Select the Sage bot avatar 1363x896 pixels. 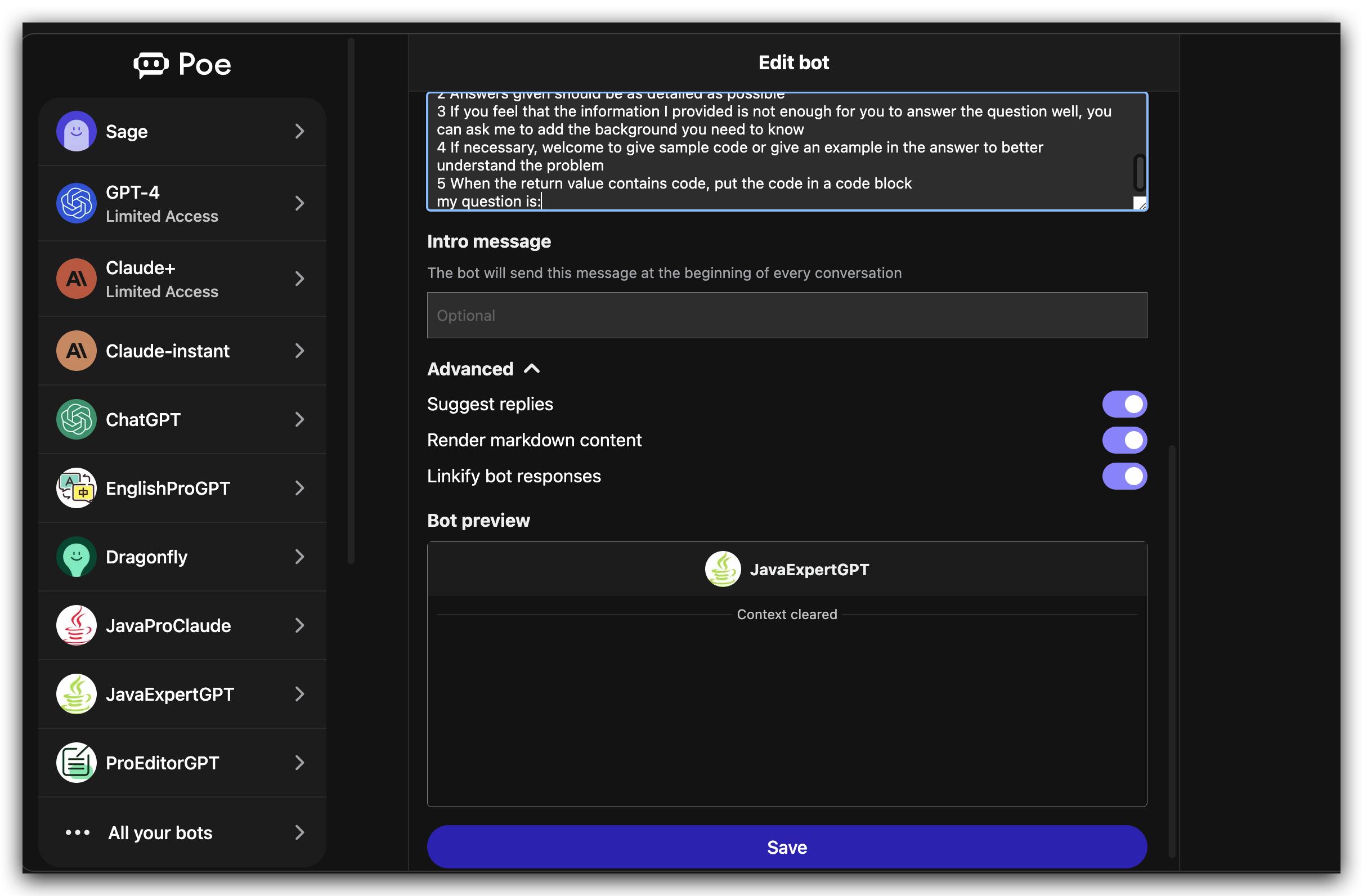tap(76, 131)
